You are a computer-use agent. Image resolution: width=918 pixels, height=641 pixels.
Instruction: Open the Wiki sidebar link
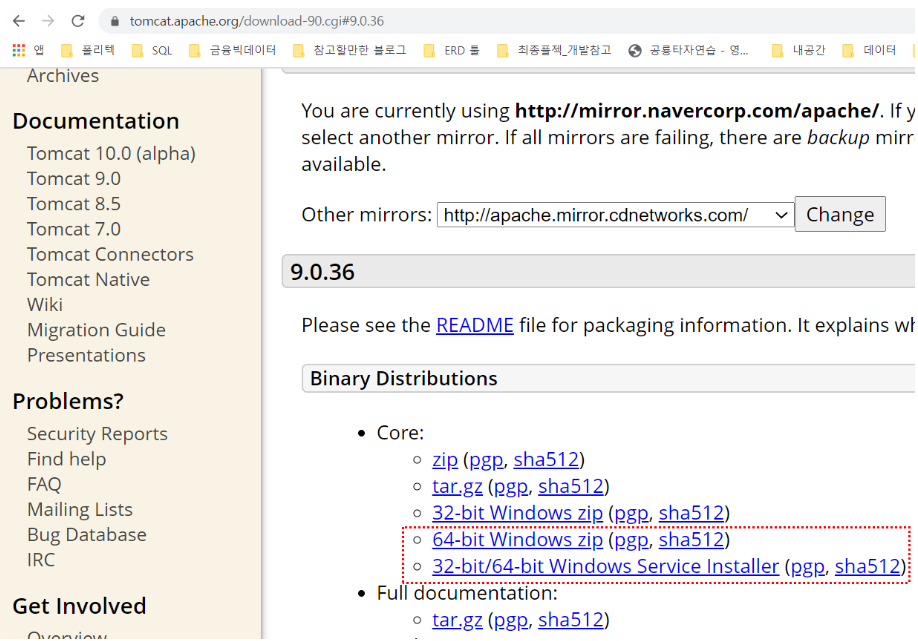44,304
